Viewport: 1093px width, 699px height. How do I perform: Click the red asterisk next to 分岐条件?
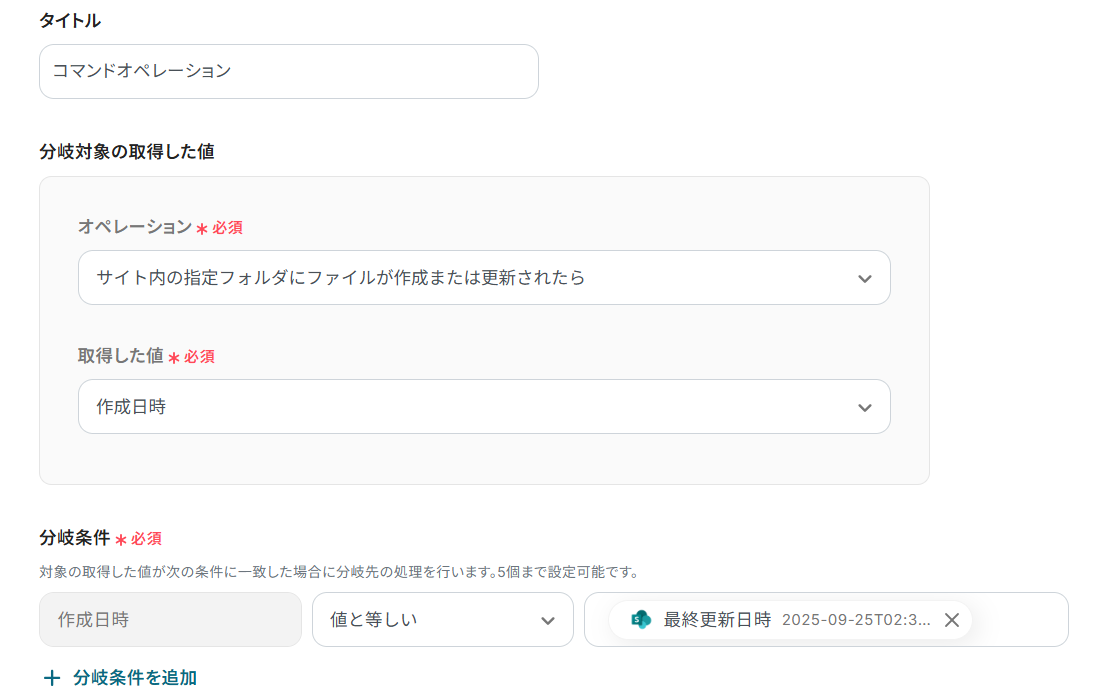(x=120, y=539)
